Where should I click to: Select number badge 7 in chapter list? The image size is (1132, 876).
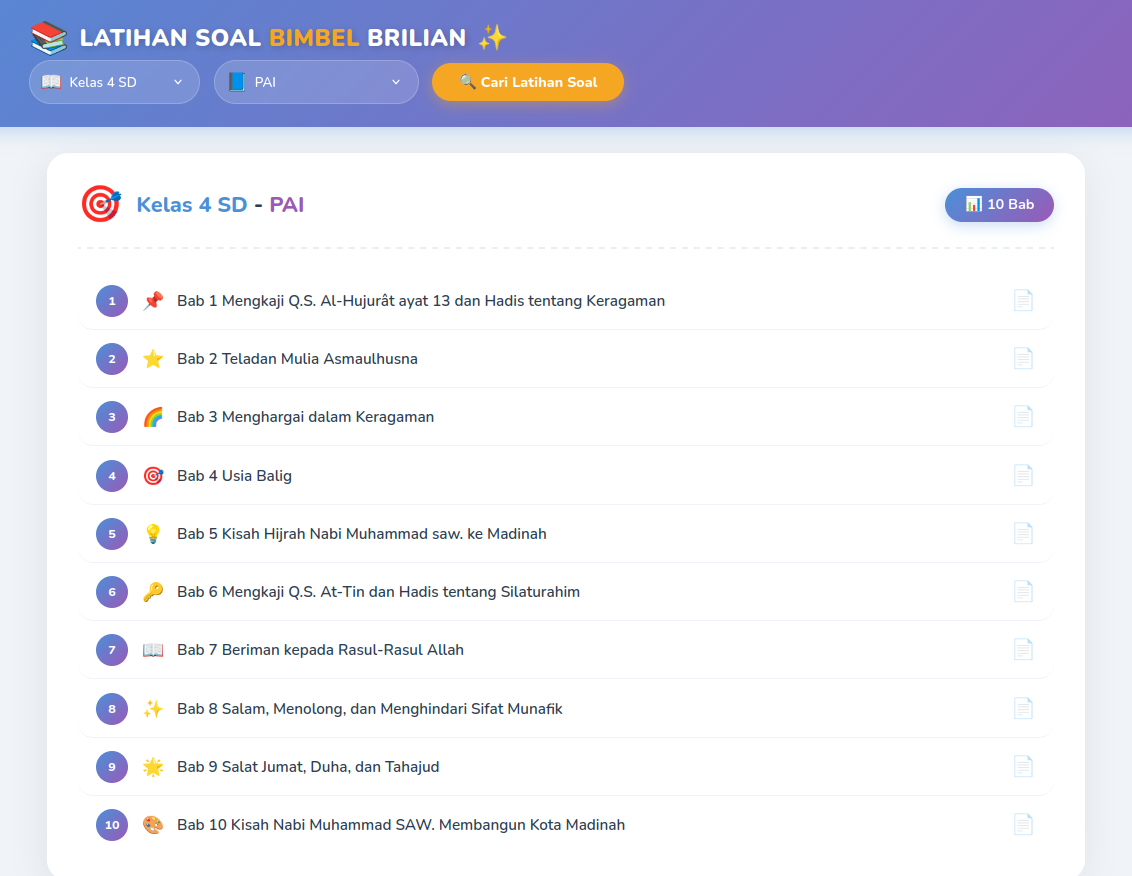point(112,650)
